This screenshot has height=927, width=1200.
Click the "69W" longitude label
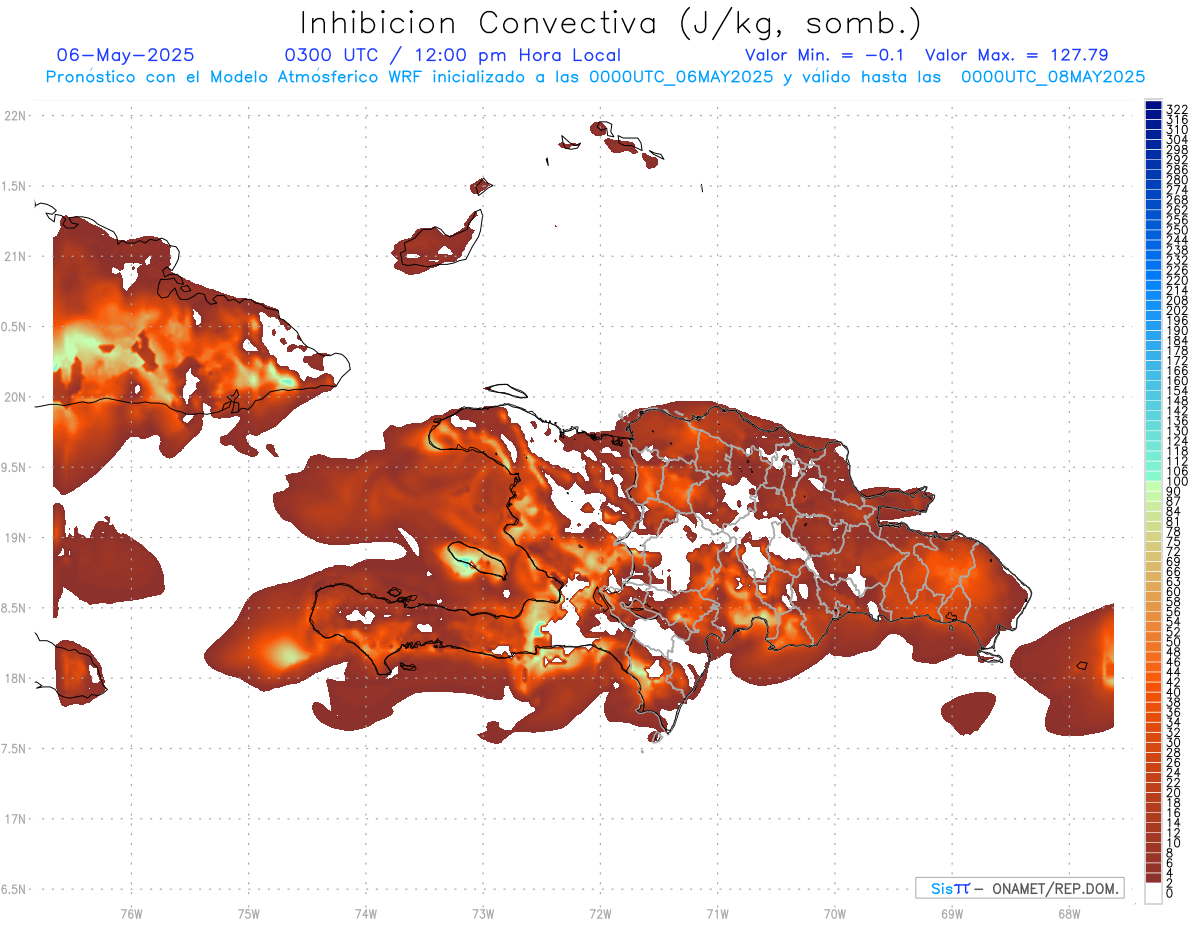pos(951,914)
